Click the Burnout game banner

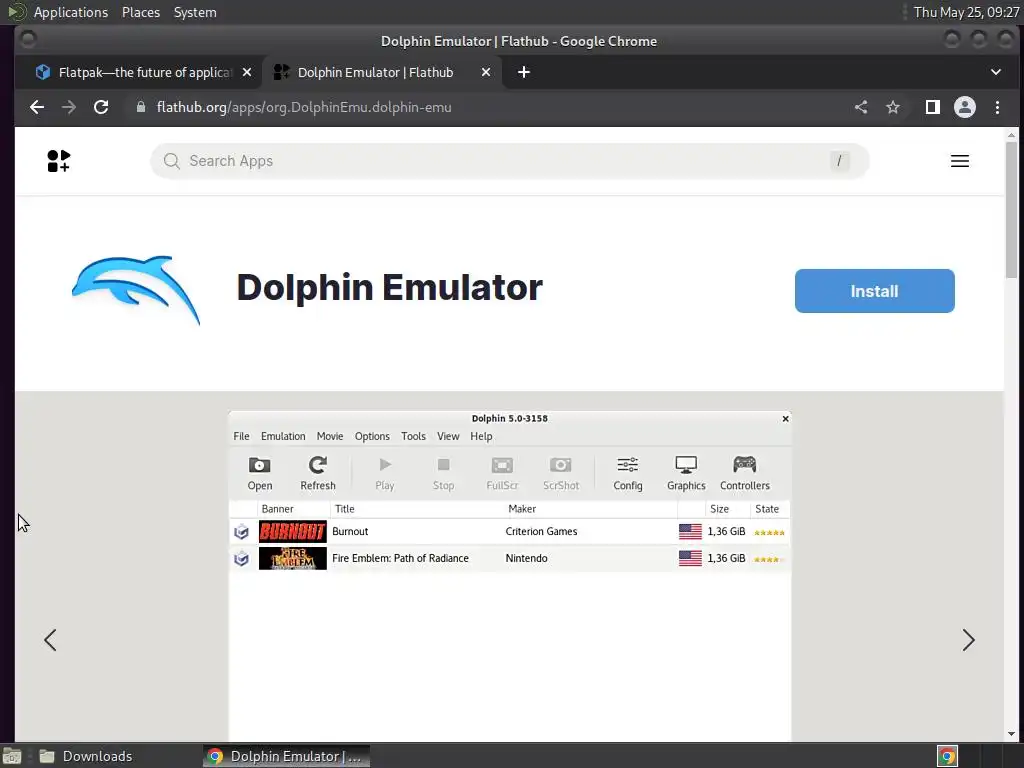point(293,532)
